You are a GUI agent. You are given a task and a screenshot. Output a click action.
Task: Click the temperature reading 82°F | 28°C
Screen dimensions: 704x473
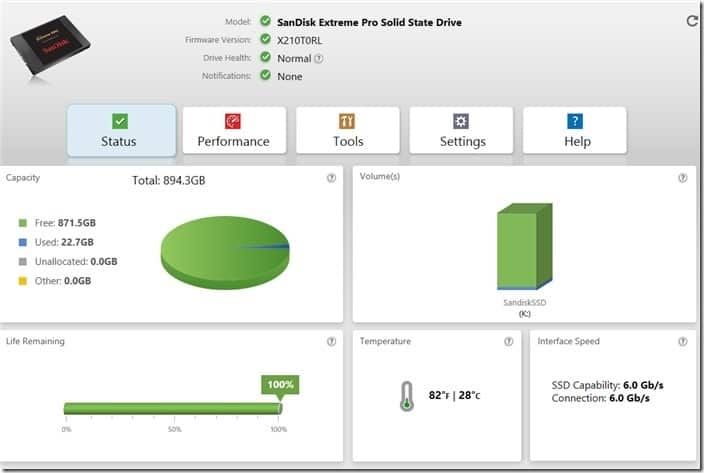(x=454, y=395)
